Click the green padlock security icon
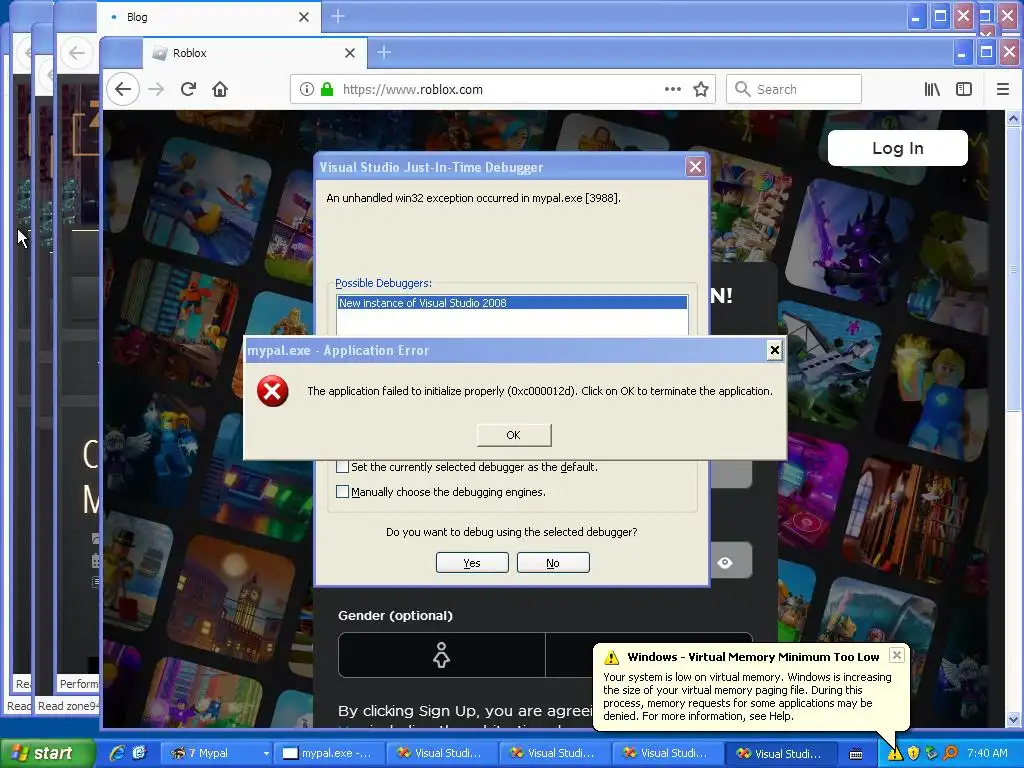Image resolution: width=1024 pixels, height=768 pixels. pos(327,89)
